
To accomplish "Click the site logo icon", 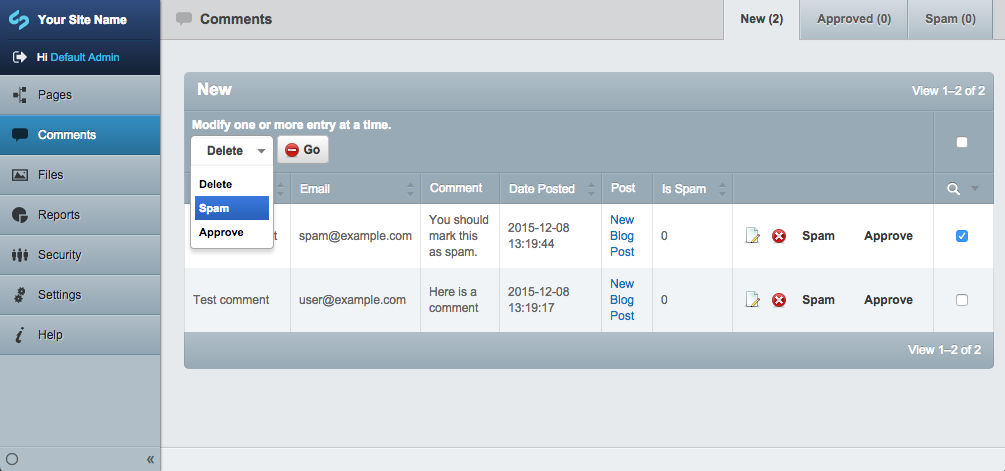I will click(19, 19).
